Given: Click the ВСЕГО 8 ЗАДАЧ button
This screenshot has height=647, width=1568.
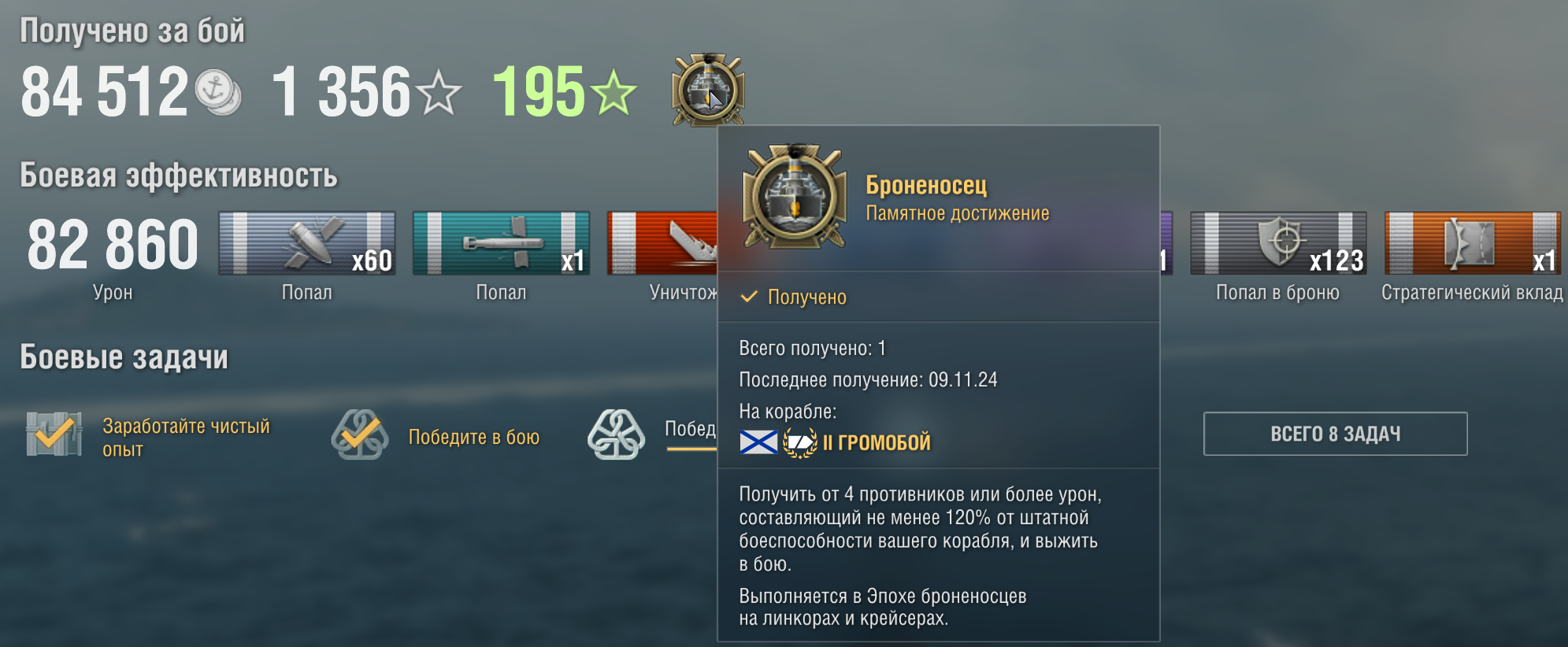Looking at the screenshot, I should pyautogui.click(x=1335, y=434).
